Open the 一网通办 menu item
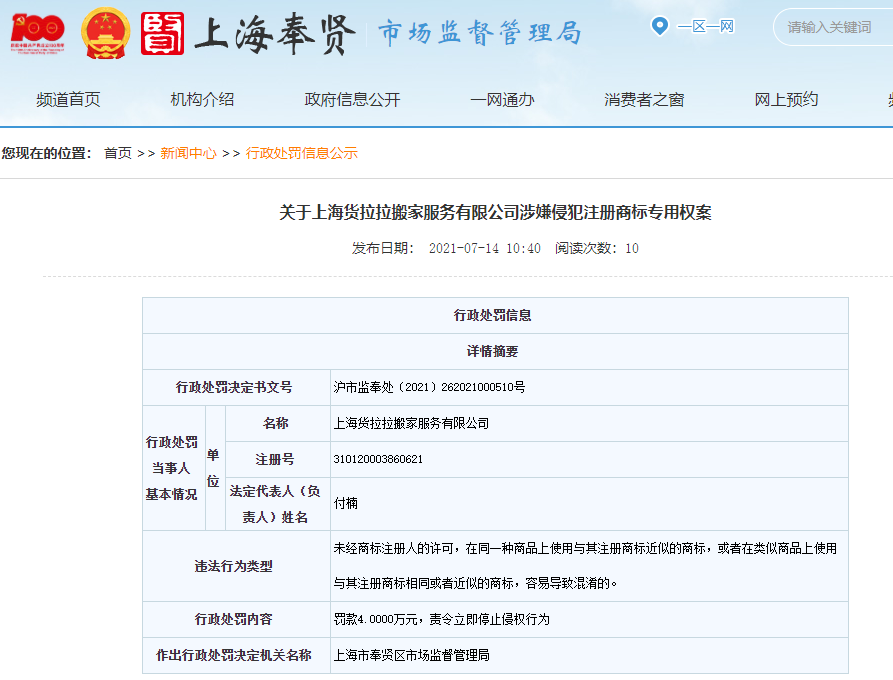The image size is (893, 680). coord(502,100)
